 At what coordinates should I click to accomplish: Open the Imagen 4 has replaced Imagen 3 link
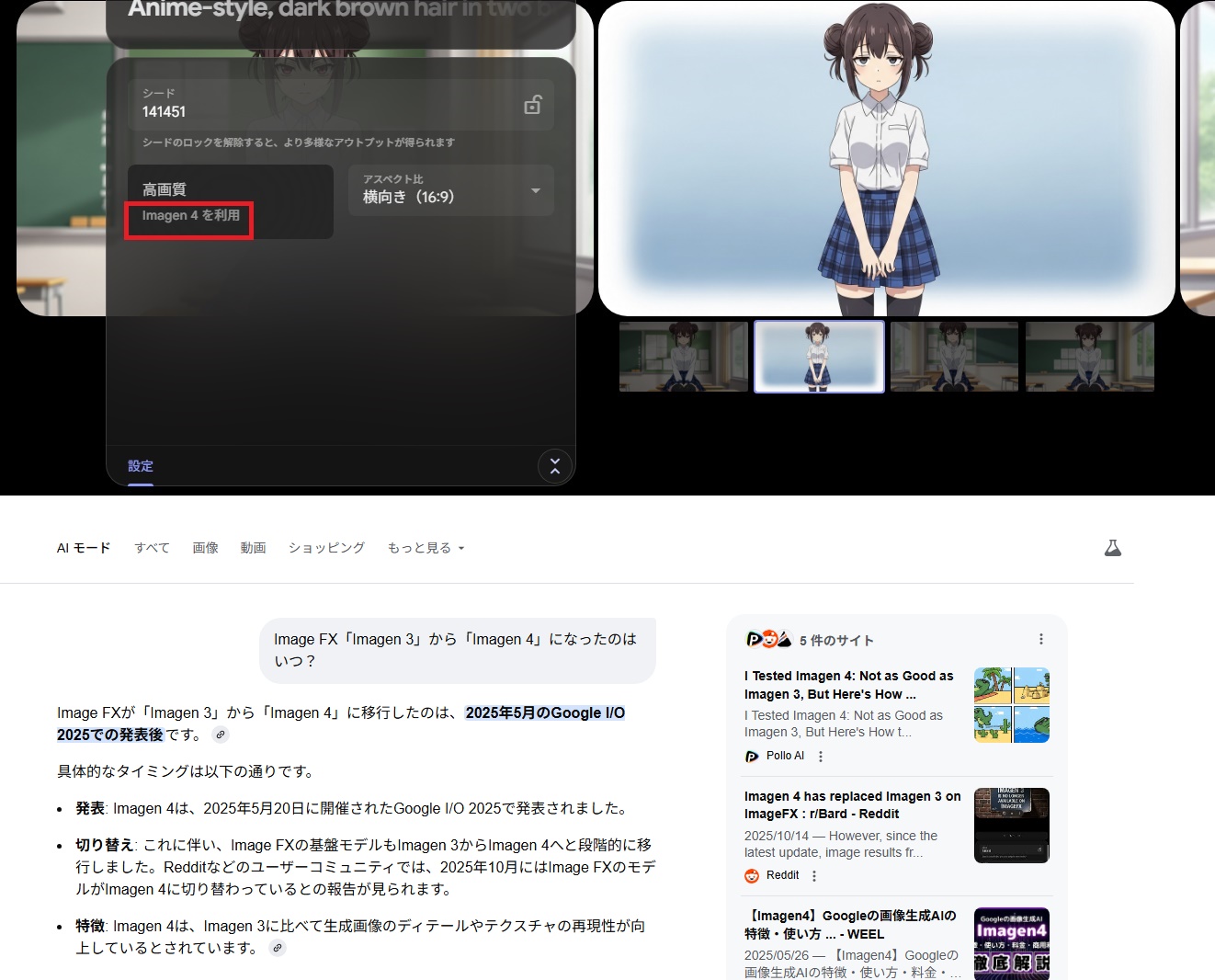852,804
